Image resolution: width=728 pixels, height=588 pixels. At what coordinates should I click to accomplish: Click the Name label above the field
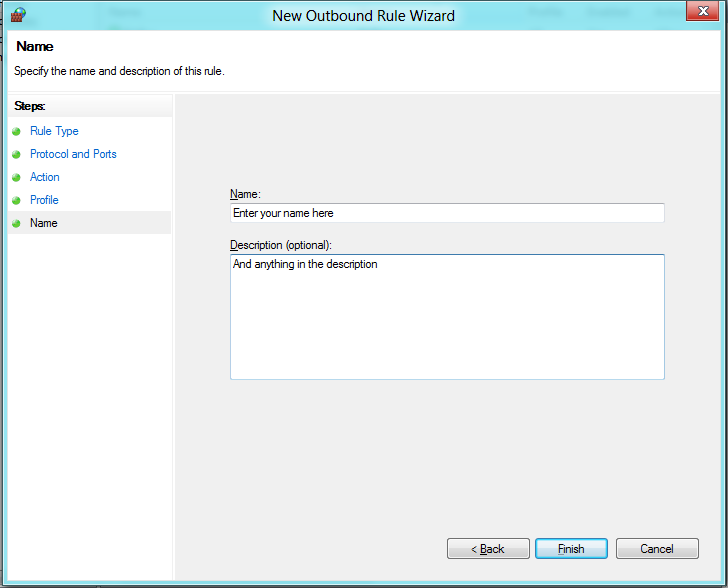click(244, 194)
